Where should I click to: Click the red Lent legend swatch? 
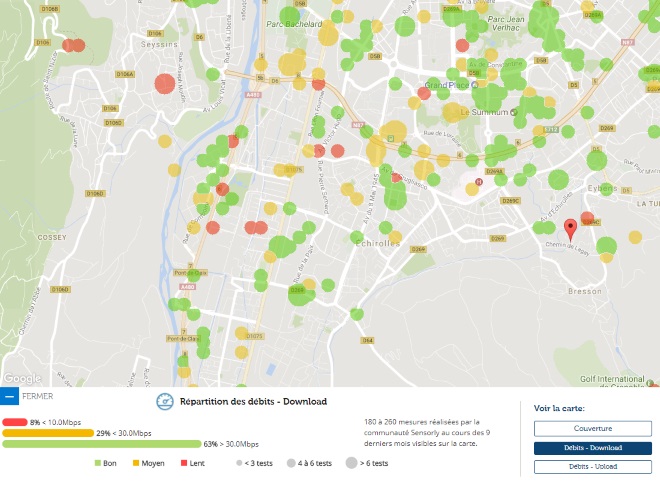coord(184,464)
